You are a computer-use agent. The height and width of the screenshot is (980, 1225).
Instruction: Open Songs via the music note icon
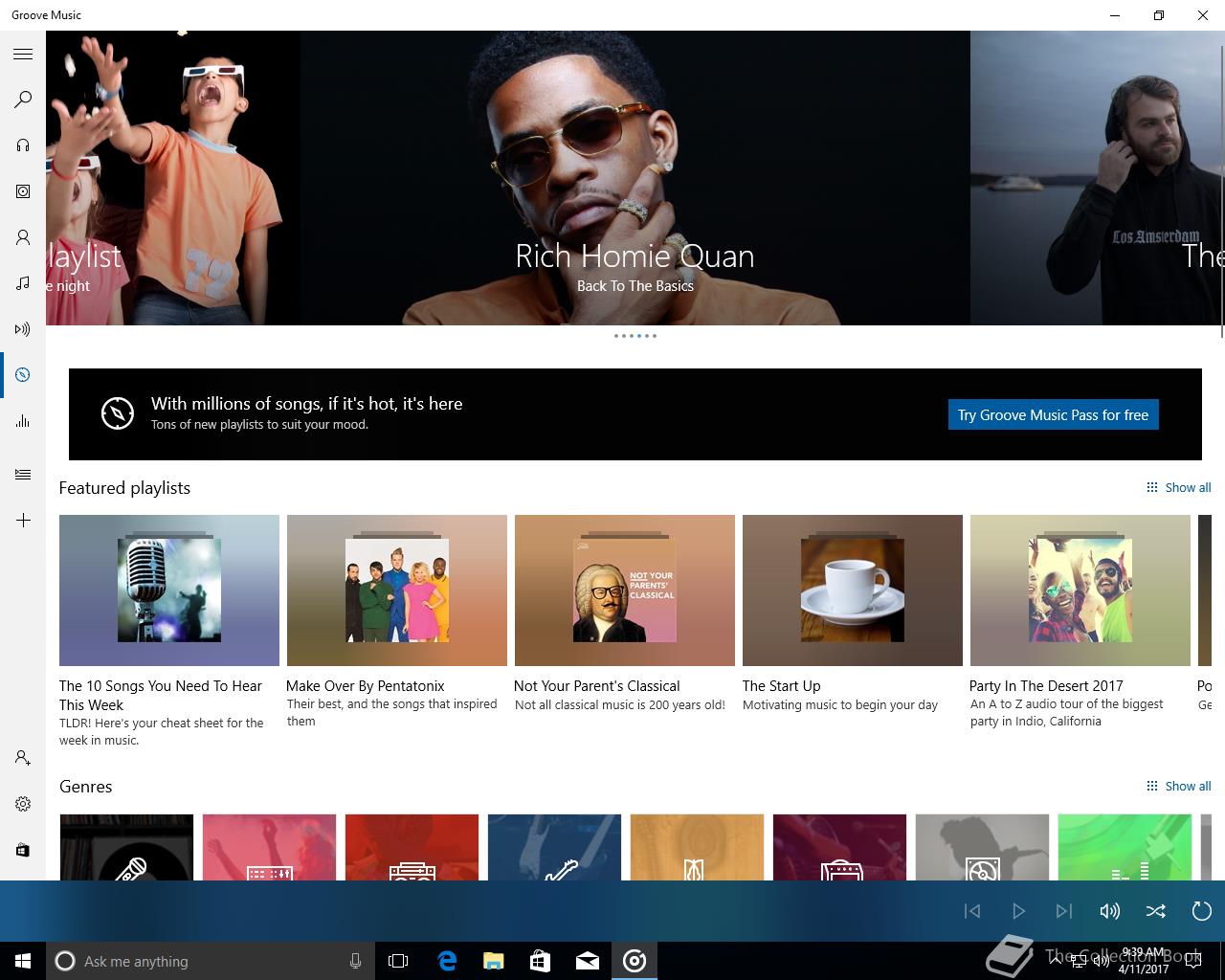(x=23, y=283)
